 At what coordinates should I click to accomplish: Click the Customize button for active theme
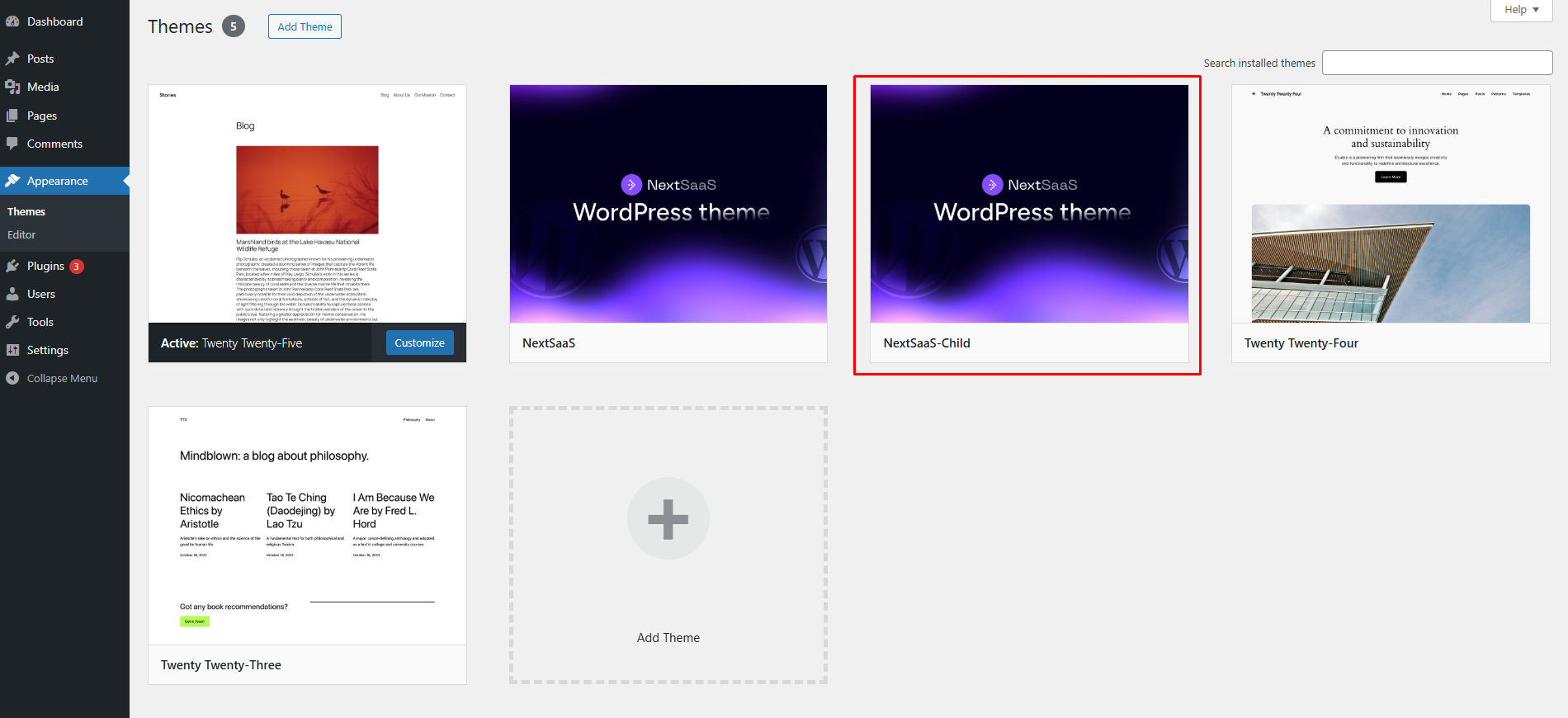419,342
